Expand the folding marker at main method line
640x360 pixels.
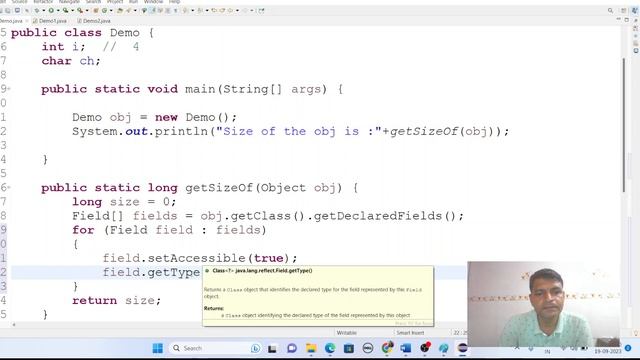[9, 89]
